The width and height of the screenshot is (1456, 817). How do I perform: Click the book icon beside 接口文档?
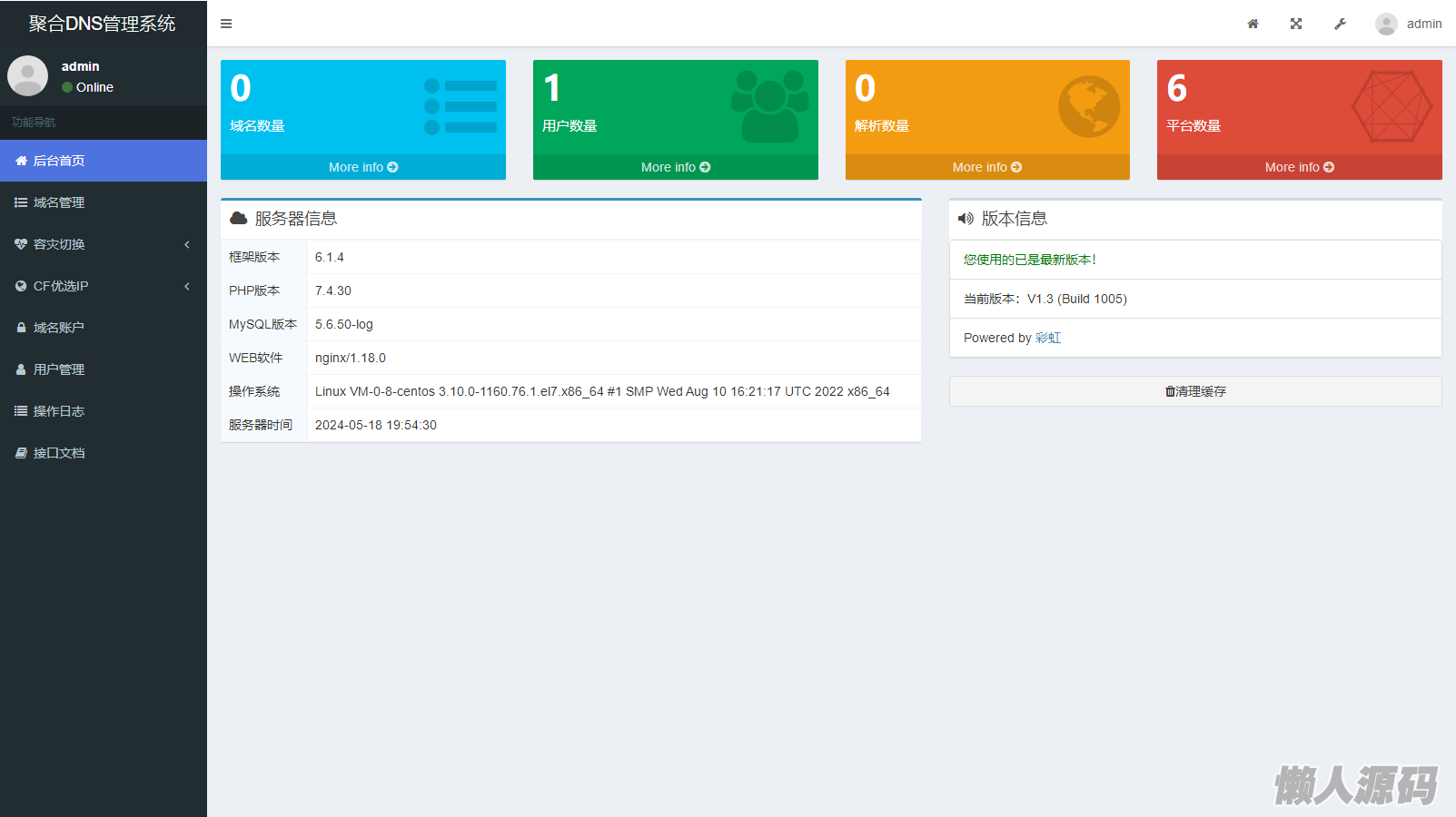[x=21, y=453]
